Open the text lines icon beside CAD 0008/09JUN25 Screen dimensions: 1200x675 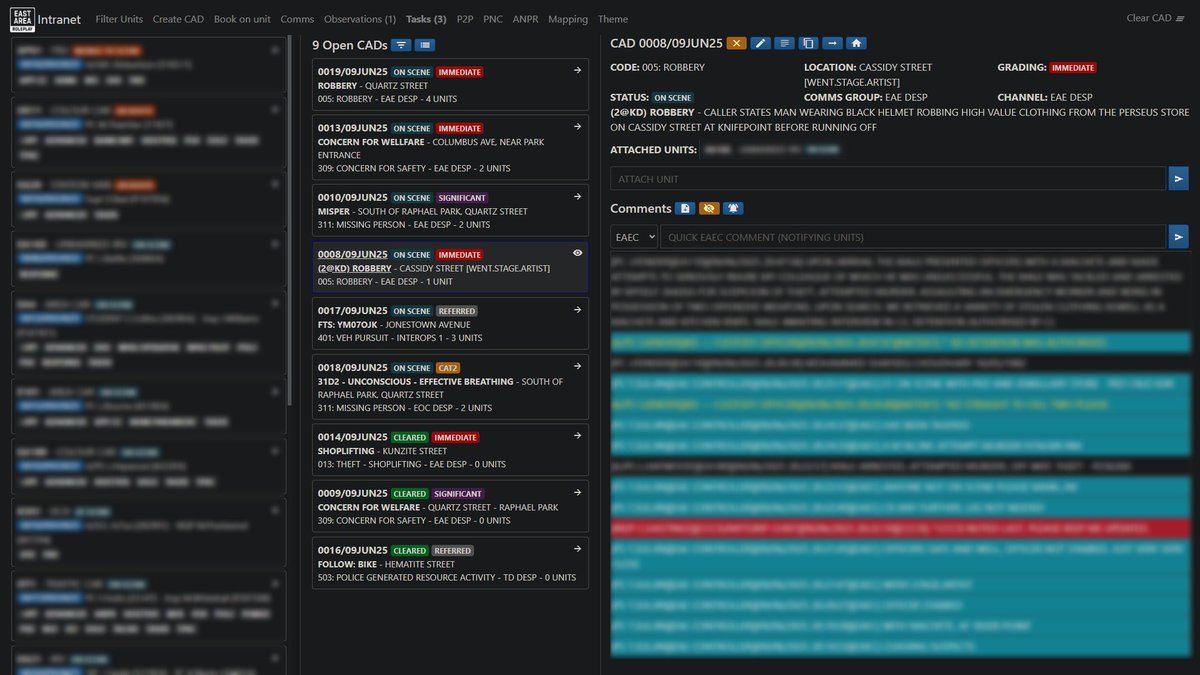click(x=785, y=43)
